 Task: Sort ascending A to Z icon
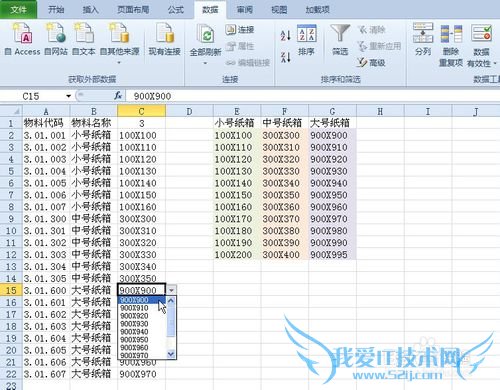286,35
